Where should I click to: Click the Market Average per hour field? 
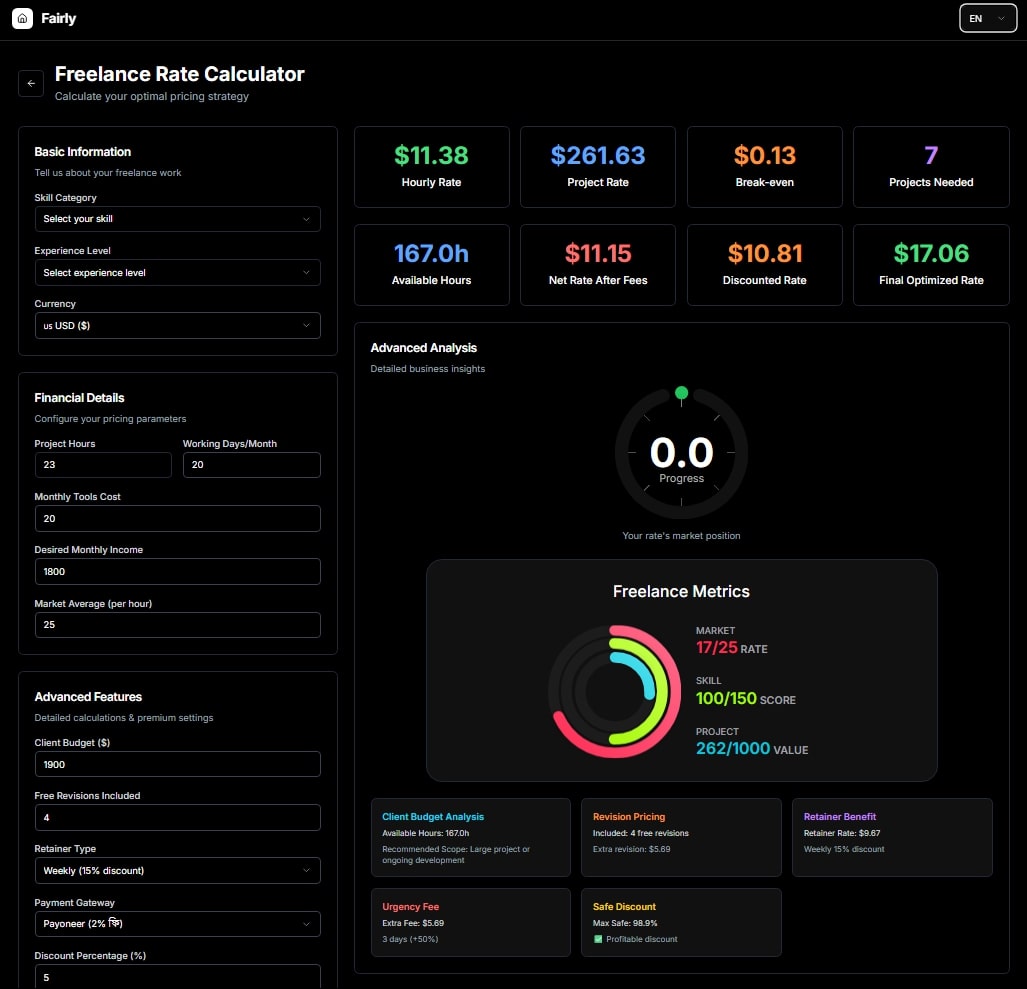pos(177,625)
